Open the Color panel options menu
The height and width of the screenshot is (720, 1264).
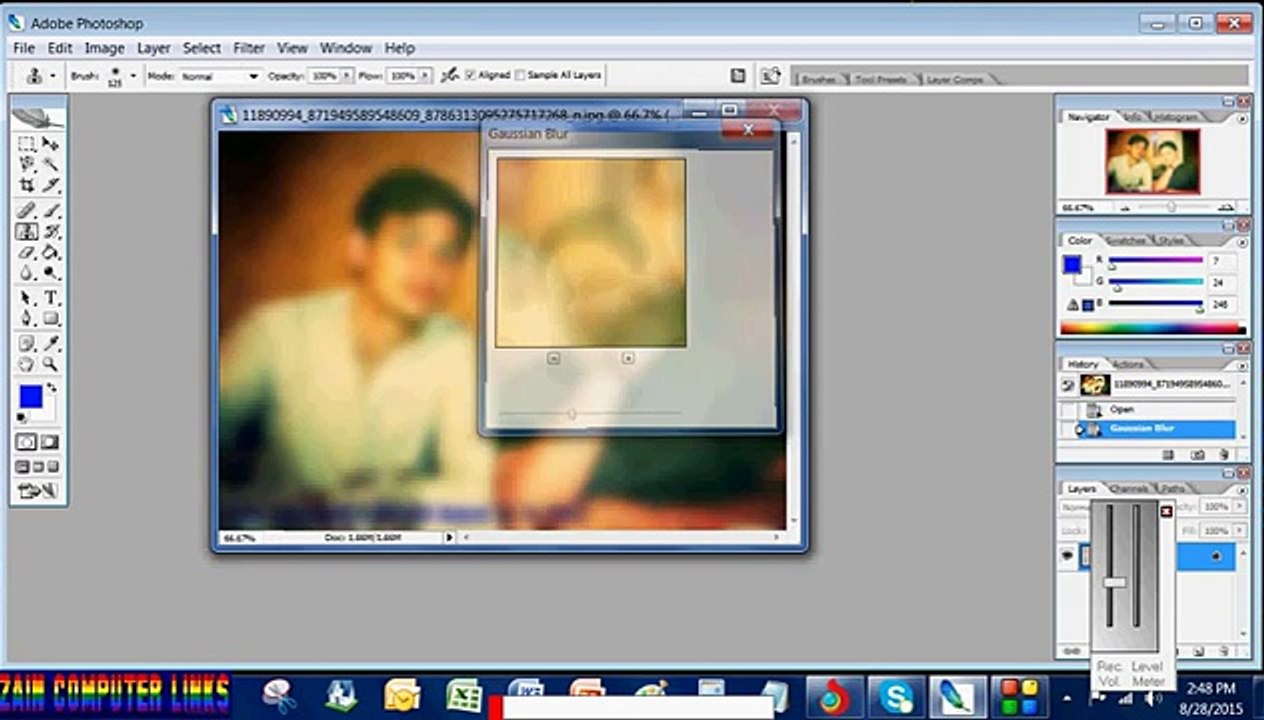pos(1242,241)
